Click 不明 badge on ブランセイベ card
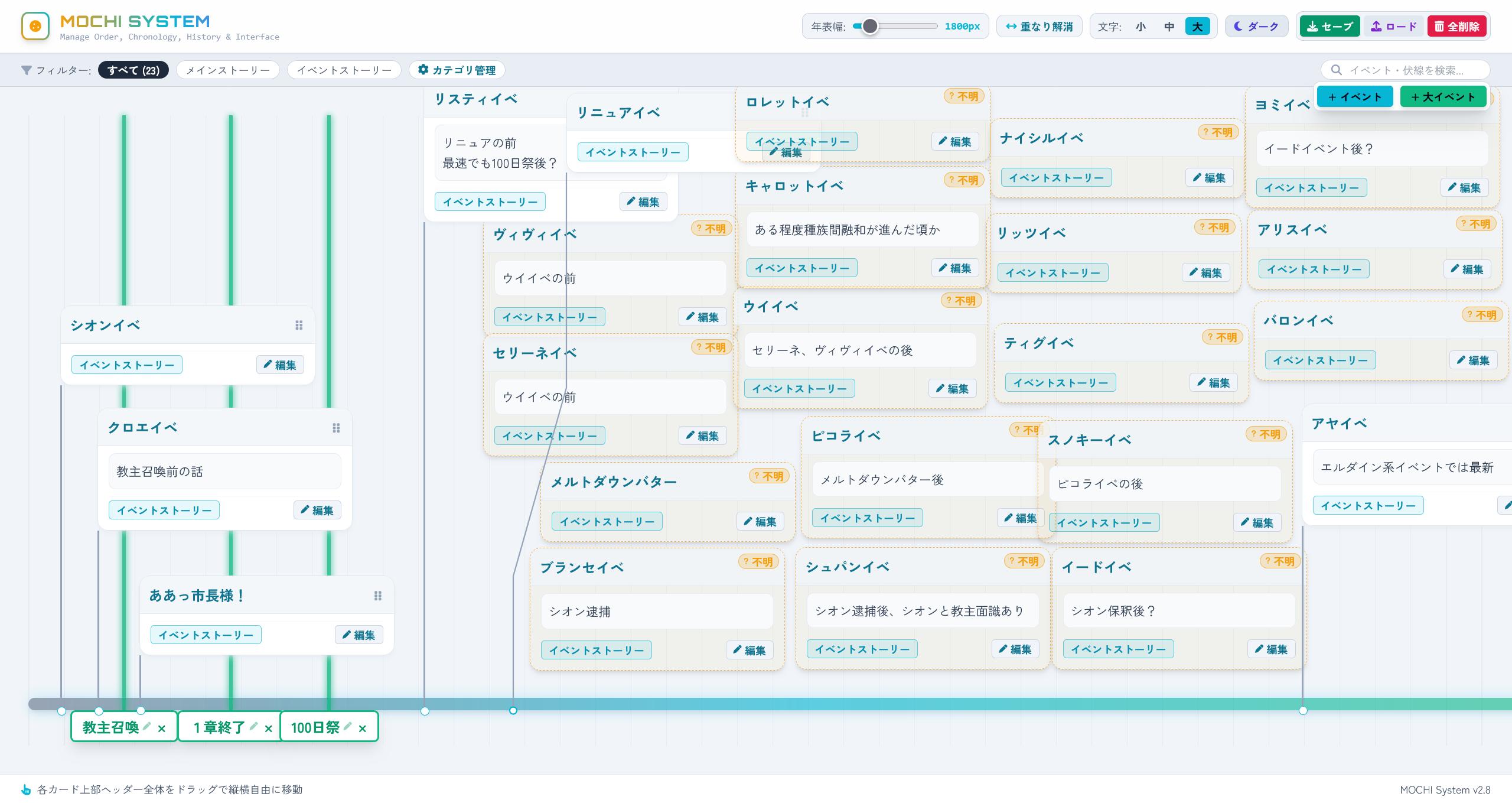The image size is (1512, 803). 758,561
